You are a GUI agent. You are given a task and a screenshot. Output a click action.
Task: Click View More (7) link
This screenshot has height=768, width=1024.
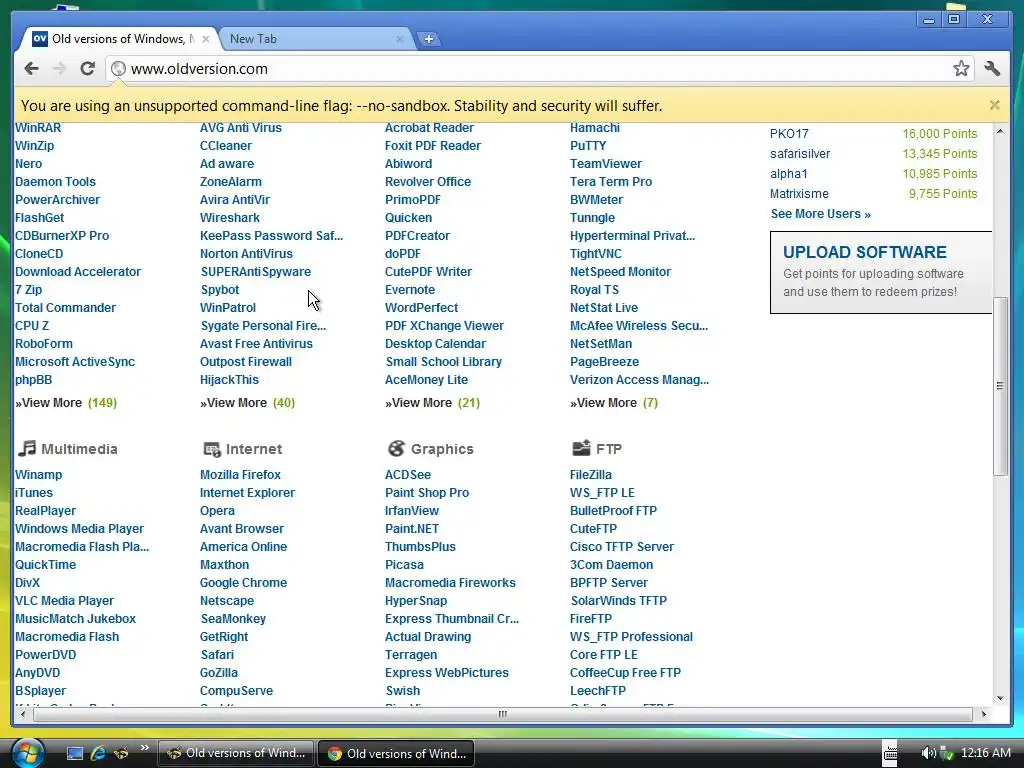pos(614,403)
